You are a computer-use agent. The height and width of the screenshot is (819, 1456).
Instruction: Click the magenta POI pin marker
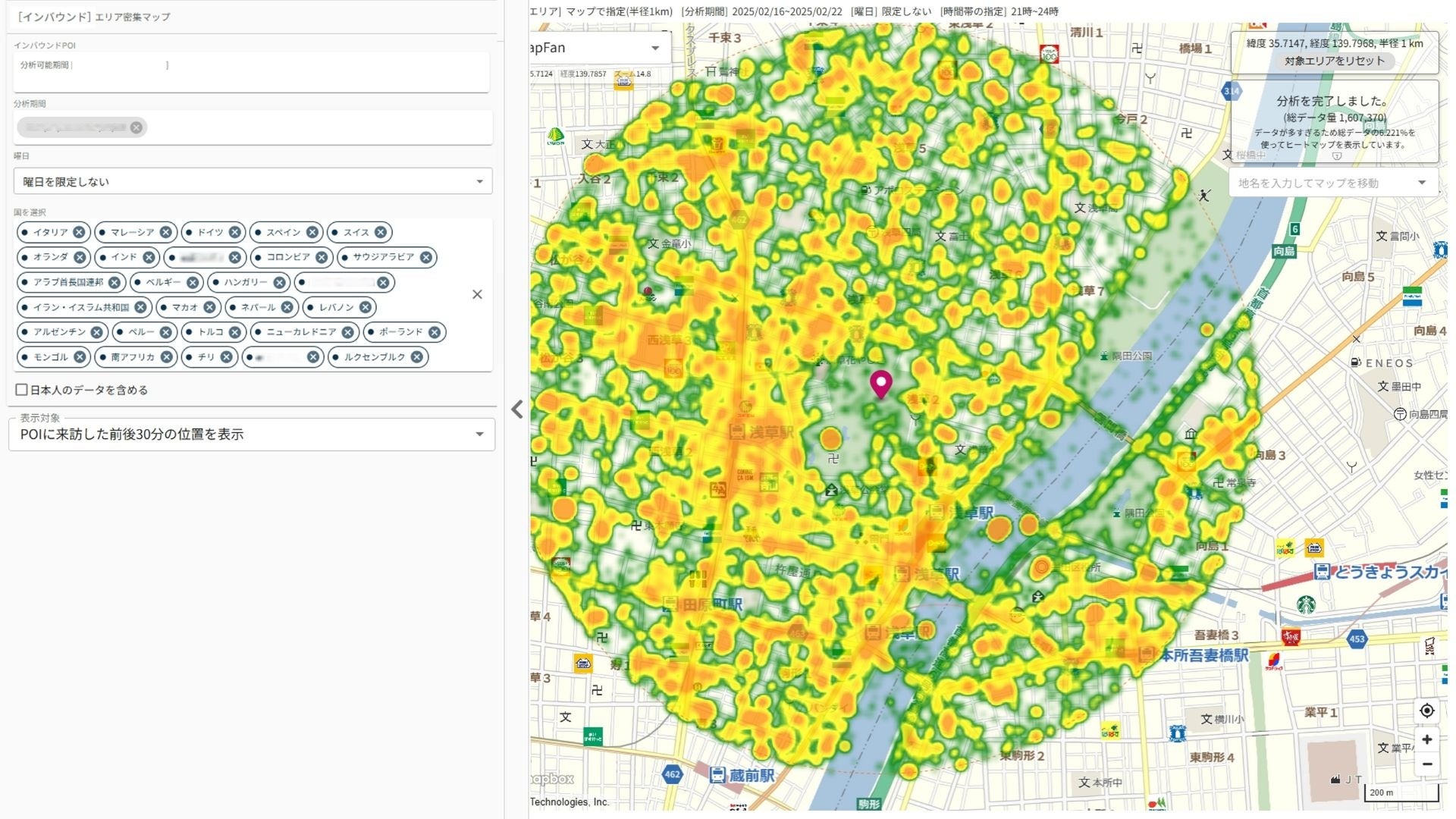[x=880, y=383]
